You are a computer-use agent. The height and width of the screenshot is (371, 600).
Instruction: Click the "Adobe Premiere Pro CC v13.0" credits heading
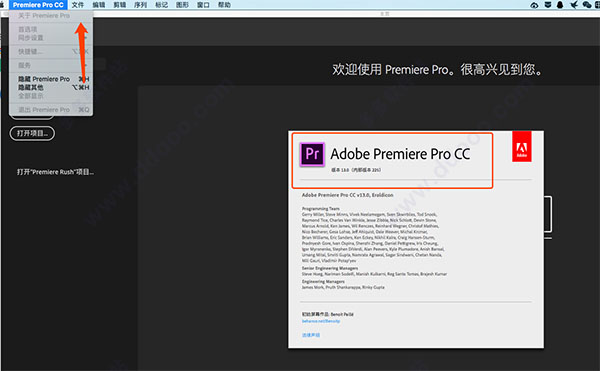click(x=347, y=195)
